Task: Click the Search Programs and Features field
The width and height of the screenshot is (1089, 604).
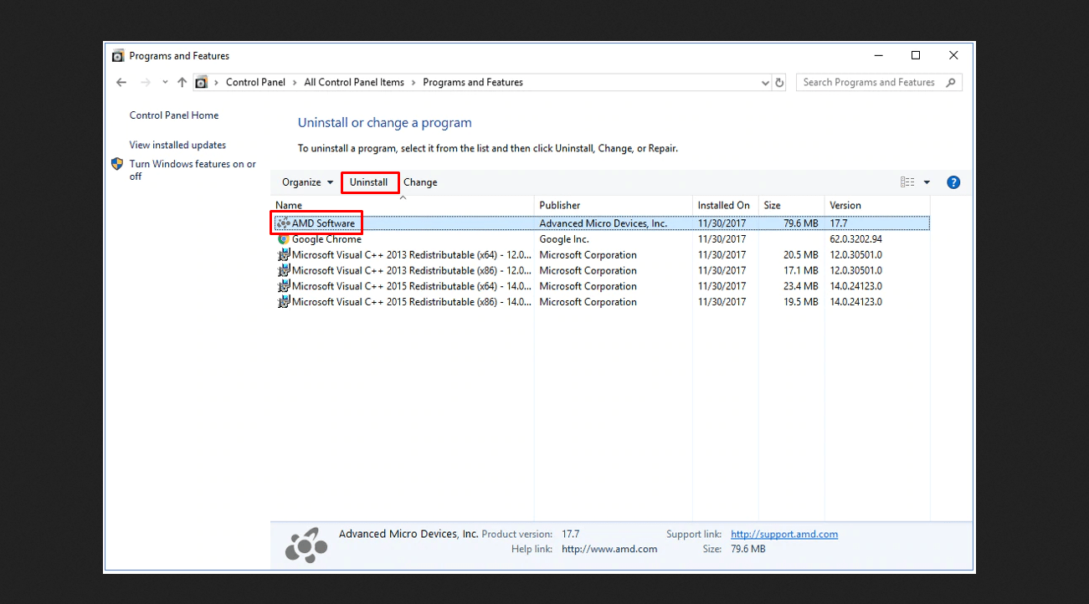Action: (x=879, y=82)
